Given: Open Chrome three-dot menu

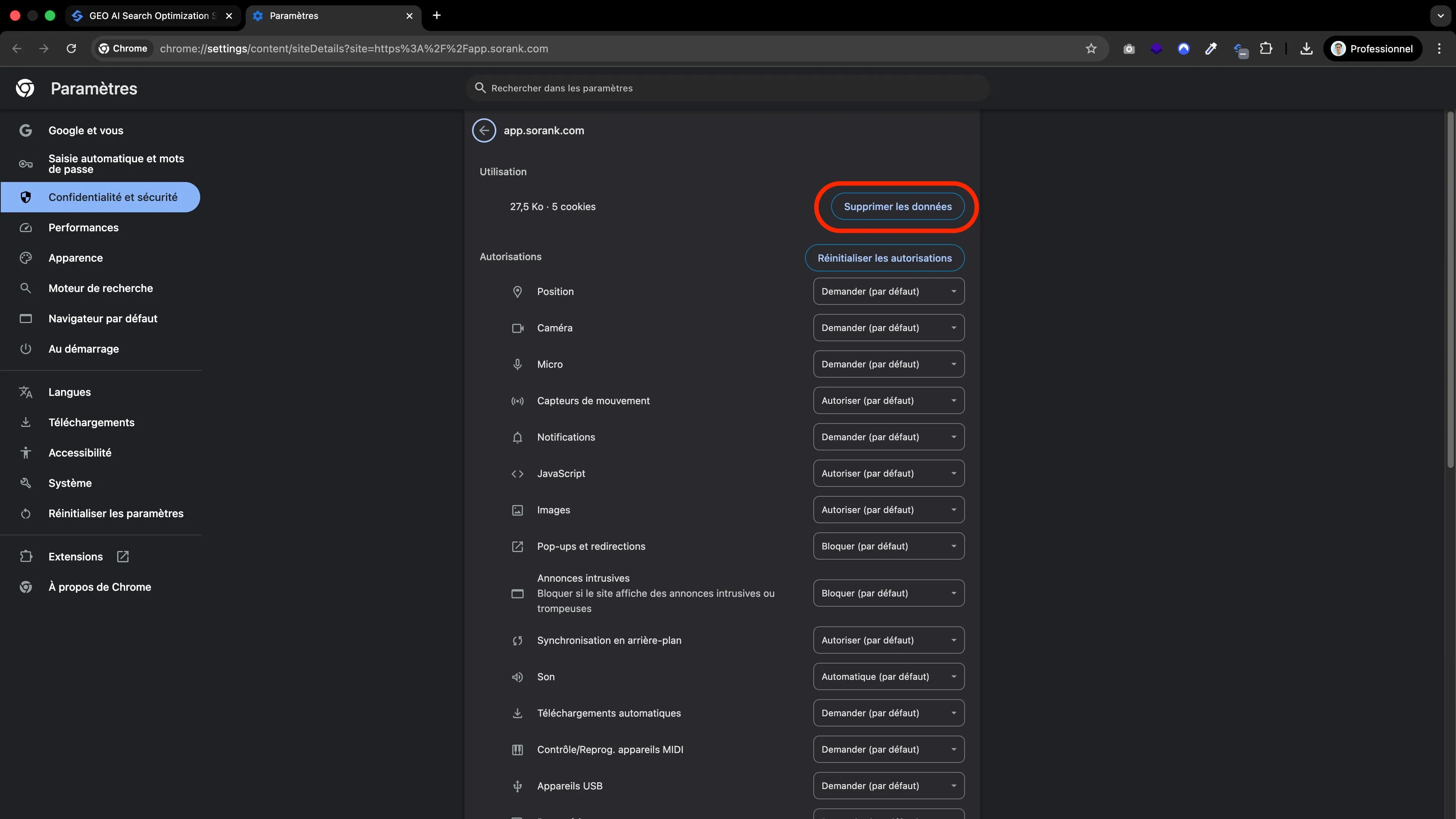Looking at the screenshot, I should pyautogui.click(x=1439, y=49).
